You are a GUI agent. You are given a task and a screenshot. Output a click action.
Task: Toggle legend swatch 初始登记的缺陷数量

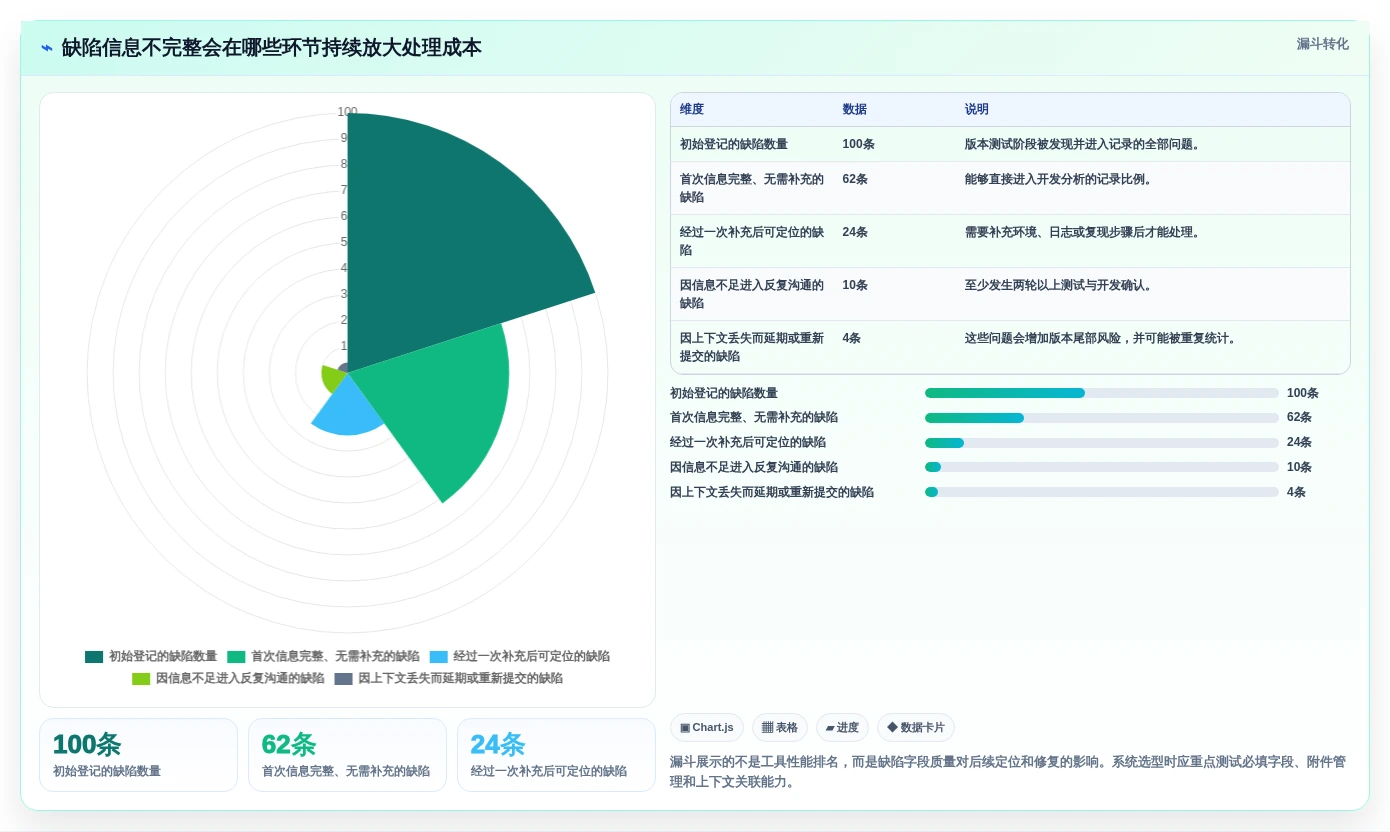point(94,657)
